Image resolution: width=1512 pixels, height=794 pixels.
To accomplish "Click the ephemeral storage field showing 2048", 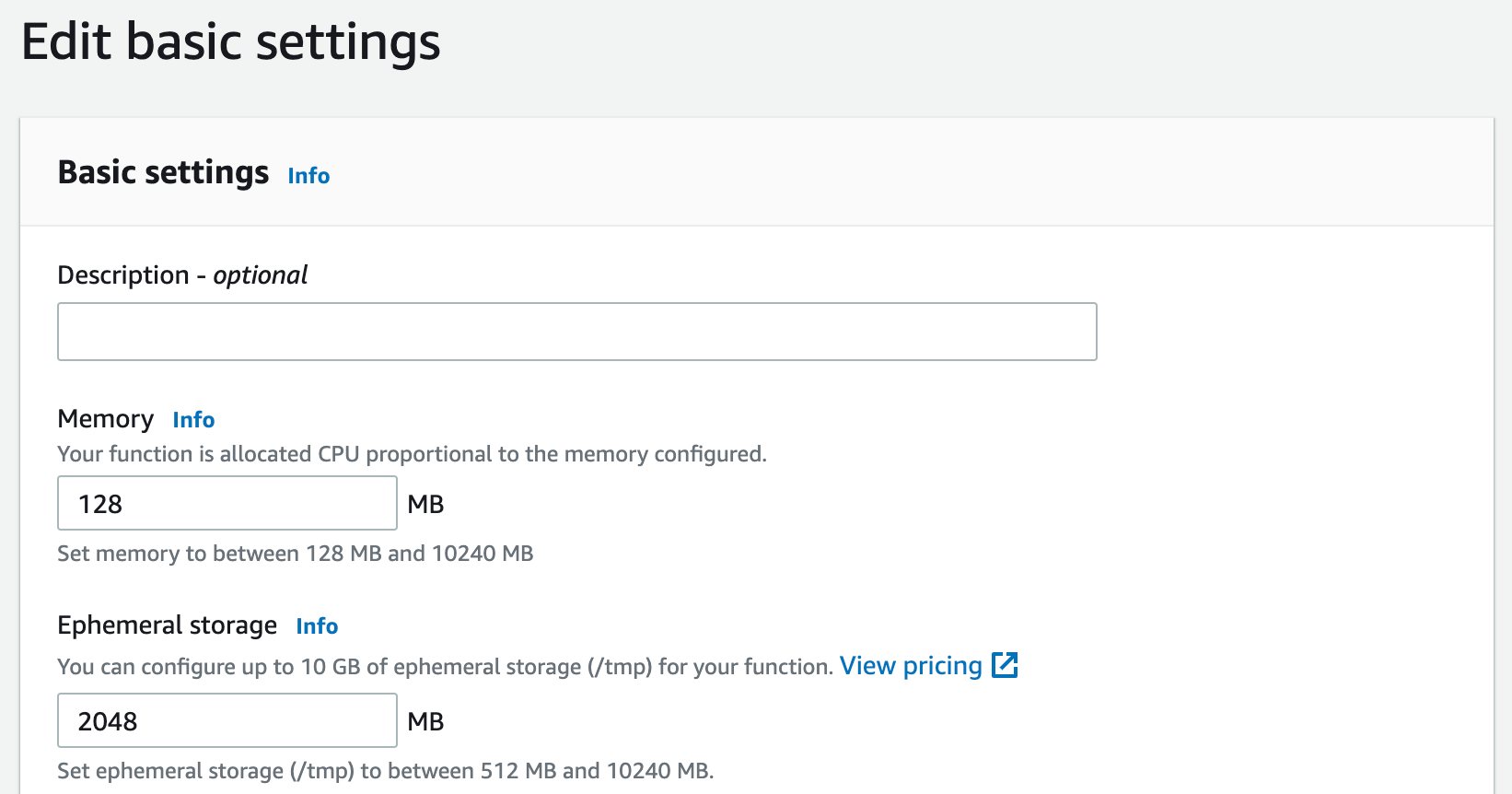I will click(227, 720).
